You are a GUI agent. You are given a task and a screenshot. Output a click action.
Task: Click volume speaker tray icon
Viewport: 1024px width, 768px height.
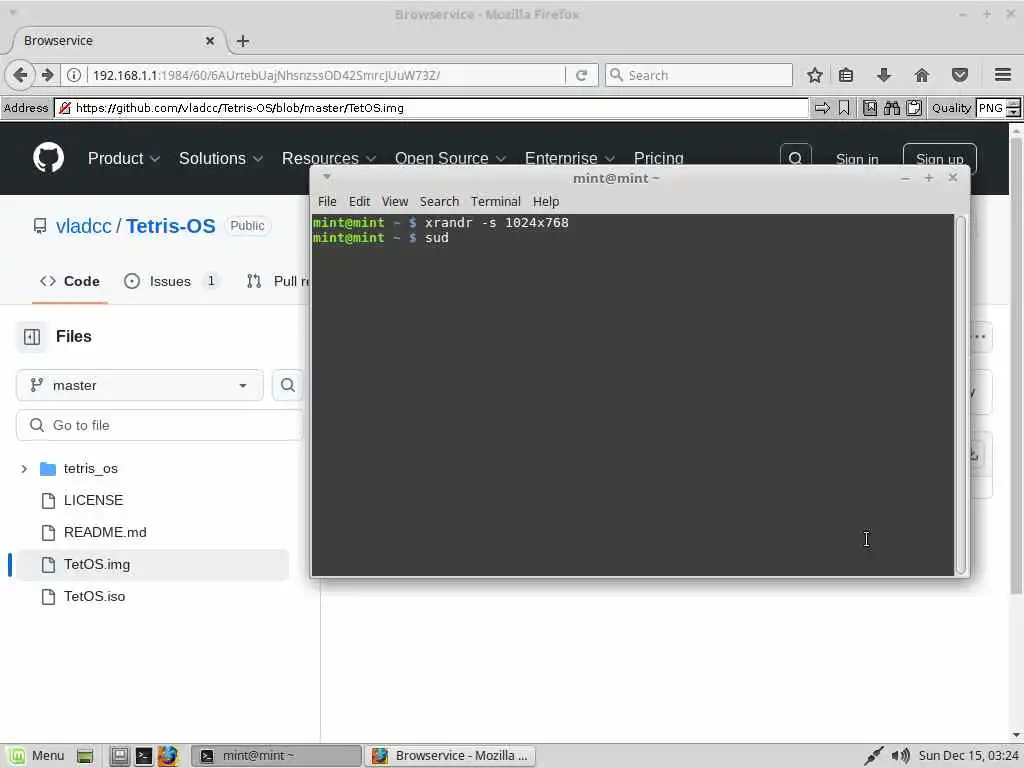pos(901,756)
